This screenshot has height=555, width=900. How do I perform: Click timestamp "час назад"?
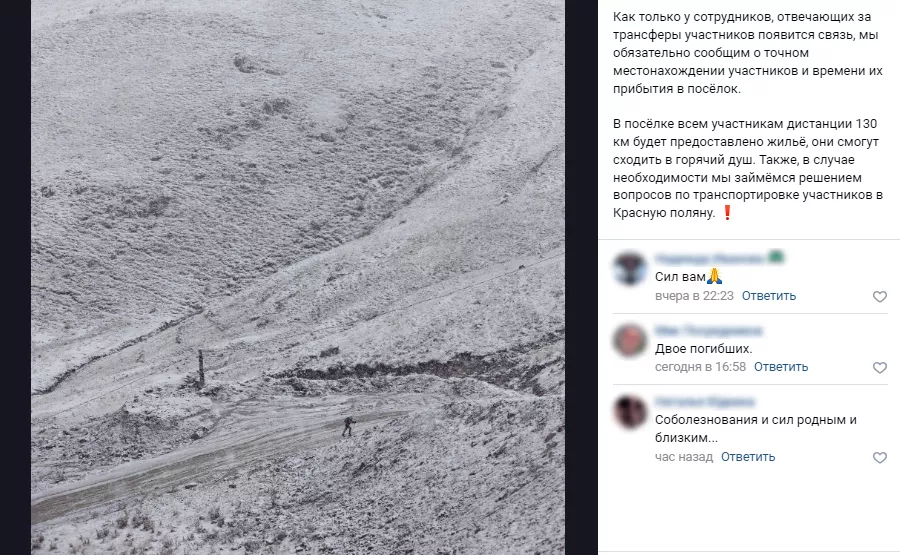[684, 457]
